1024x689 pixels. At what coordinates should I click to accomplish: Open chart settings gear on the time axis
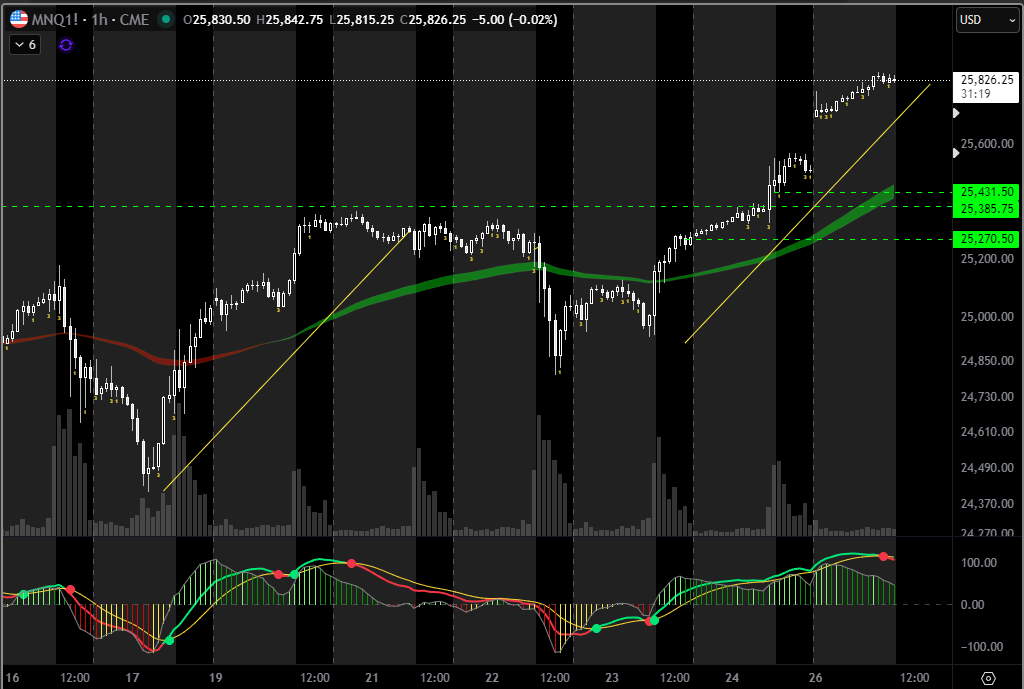pyautogui.click(x=988, y=678)
